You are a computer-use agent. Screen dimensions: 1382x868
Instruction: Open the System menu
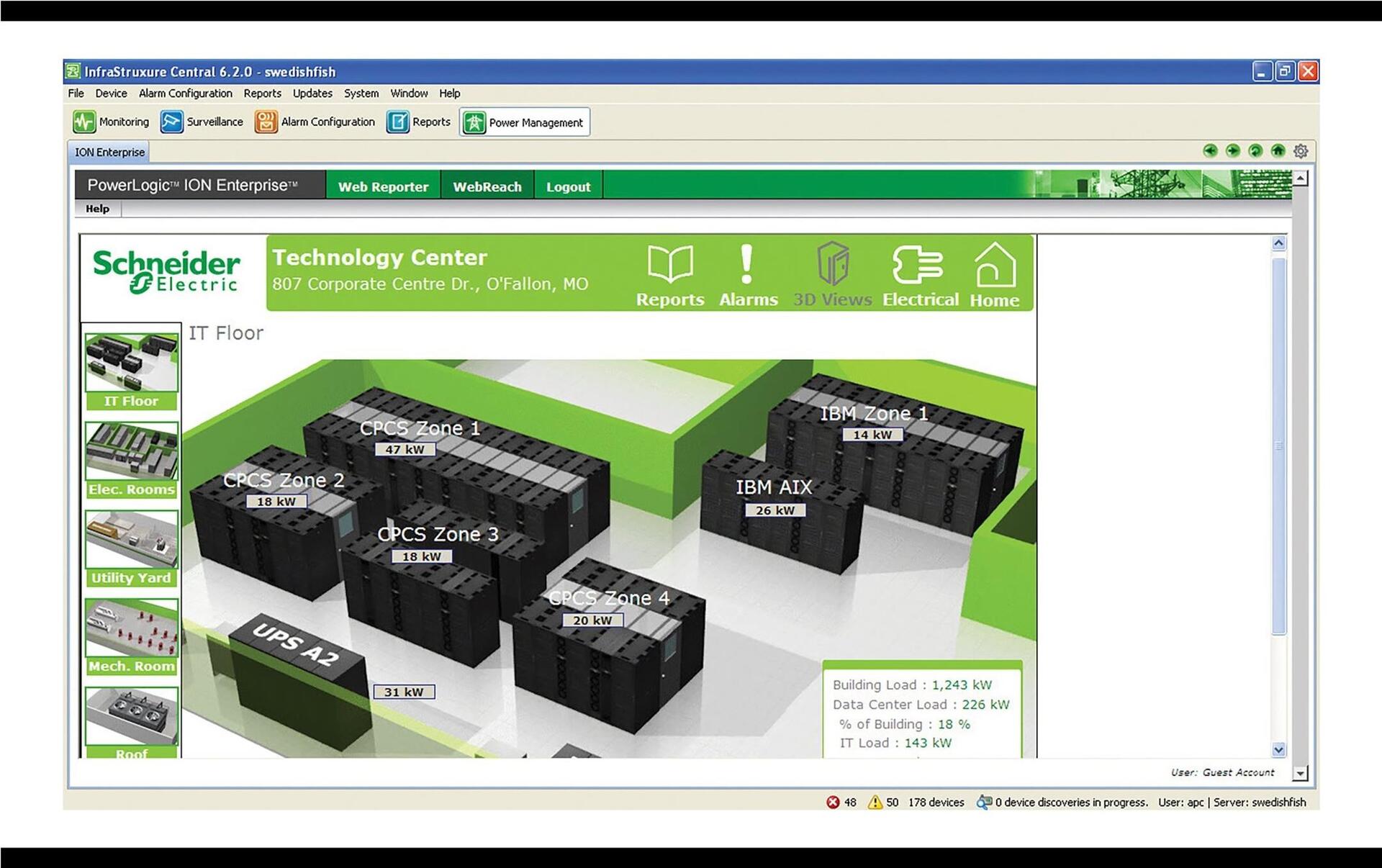pos(361,93)
